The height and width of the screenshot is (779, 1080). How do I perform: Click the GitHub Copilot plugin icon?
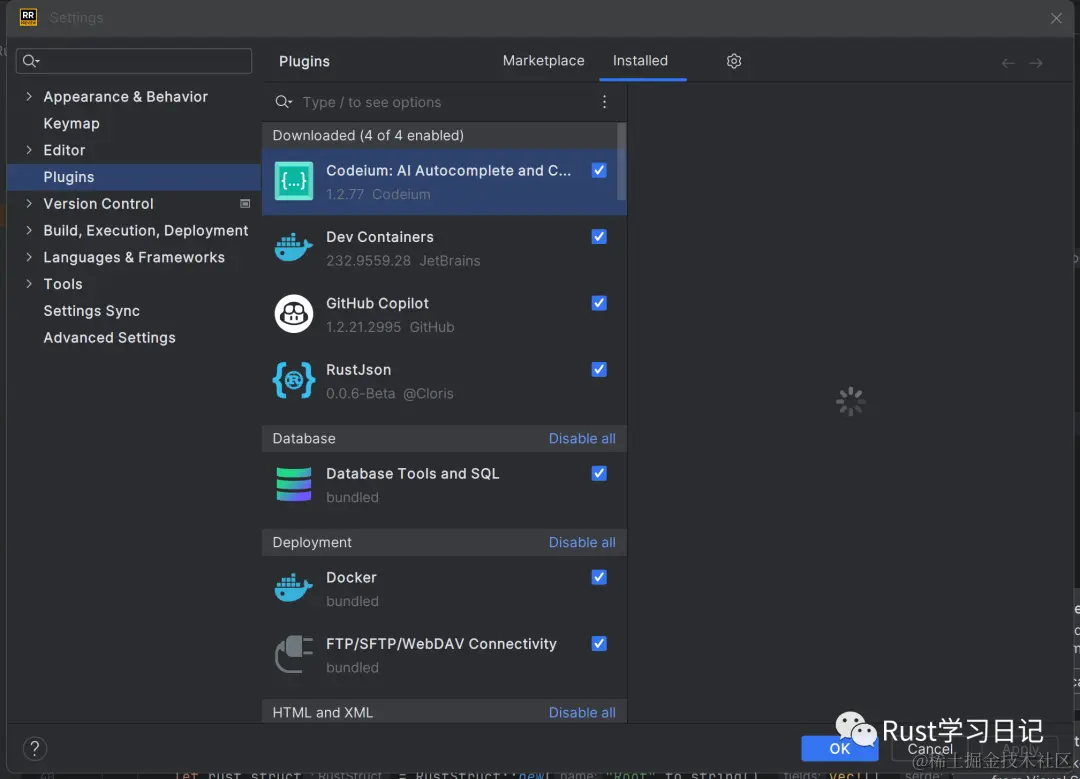(x=293, y=314)
